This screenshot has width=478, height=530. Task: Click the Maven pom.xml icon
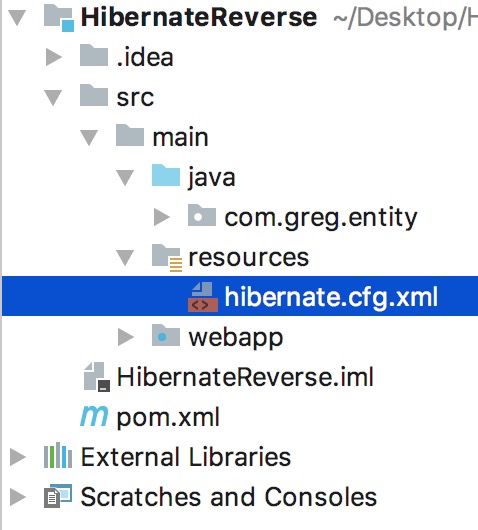(x=94, y=416)
